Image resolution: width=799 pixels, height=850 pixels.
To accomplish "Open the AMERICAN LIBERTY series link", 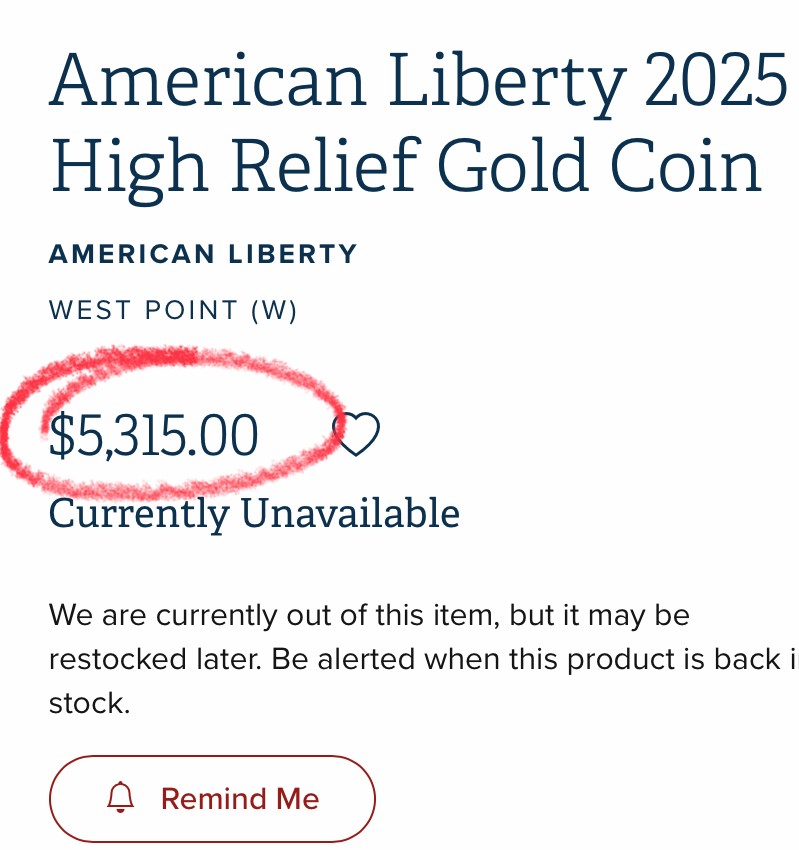I will click(203, 254).
